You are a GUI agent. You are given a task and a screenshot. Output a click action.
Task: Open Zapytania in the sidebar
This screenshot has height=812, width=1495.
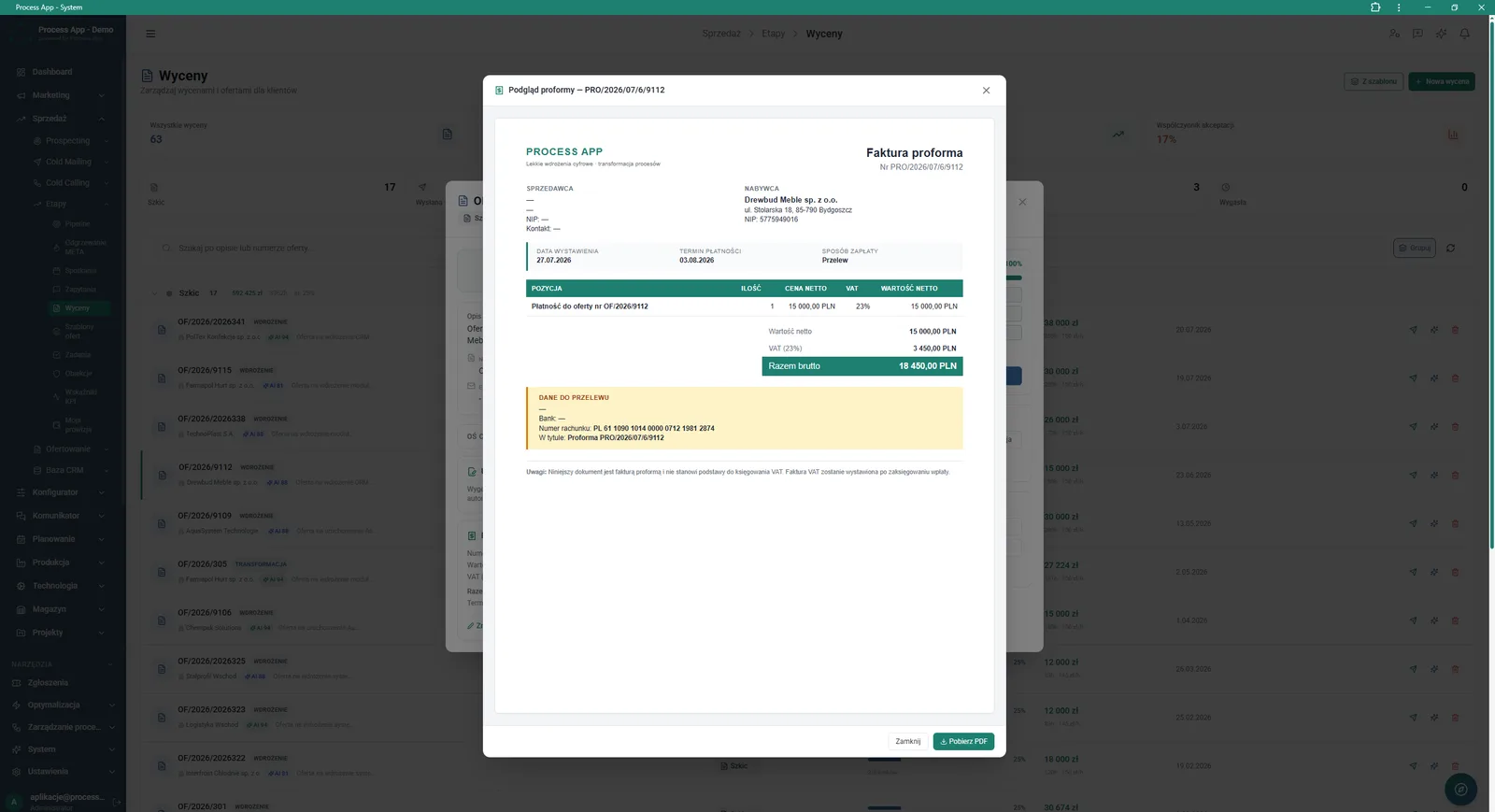(x=80, y=290)
